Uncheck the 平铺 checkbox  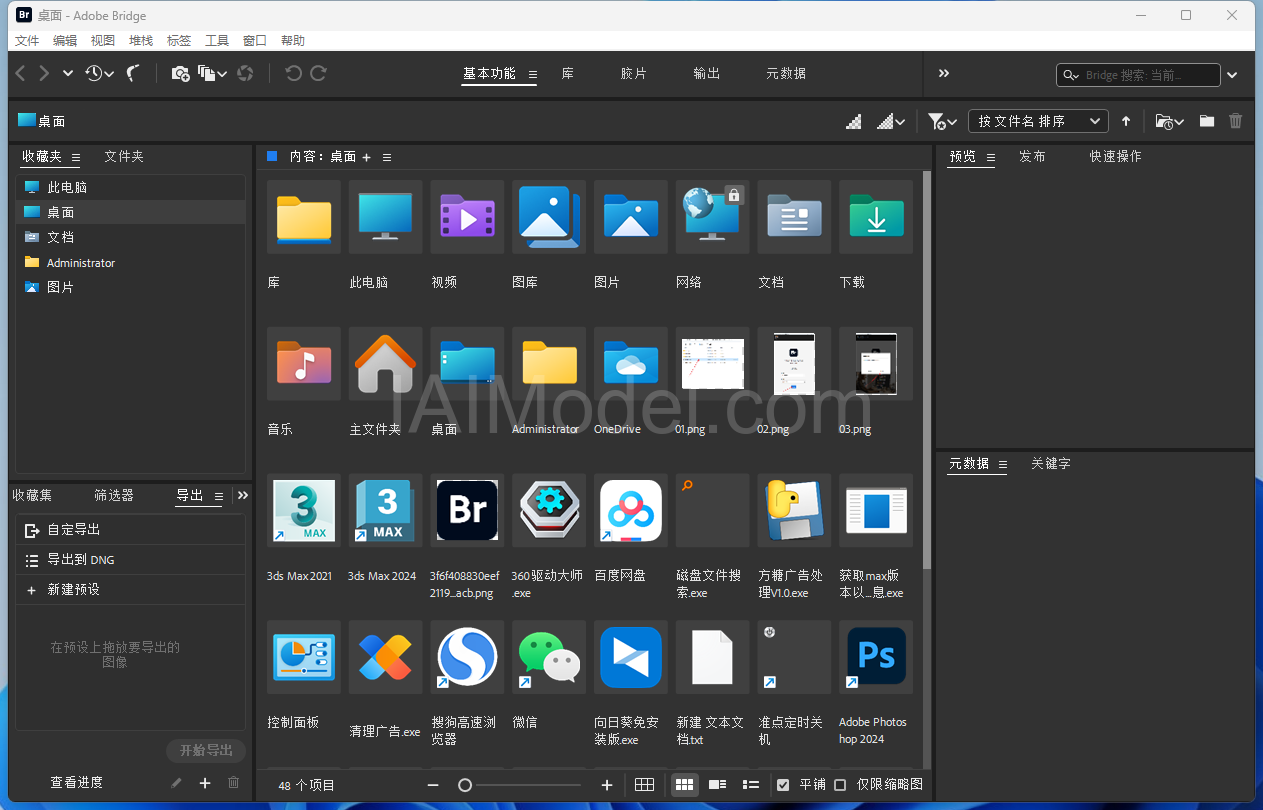click(783, 785)
